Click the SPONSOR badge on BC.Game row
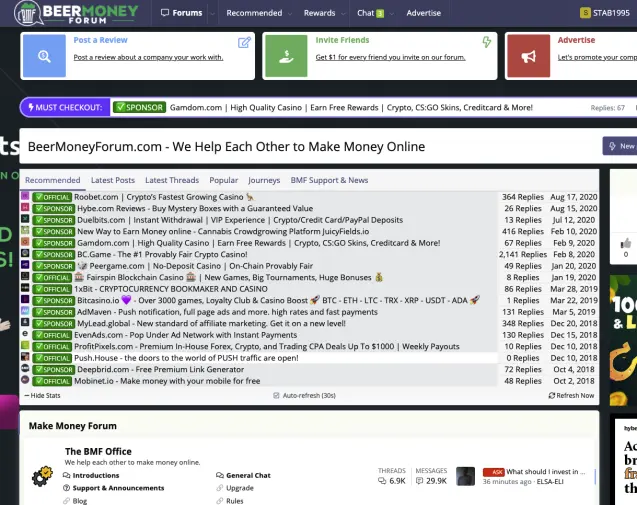The width and height of the screenshot is (637, 505). coord(54,255)
